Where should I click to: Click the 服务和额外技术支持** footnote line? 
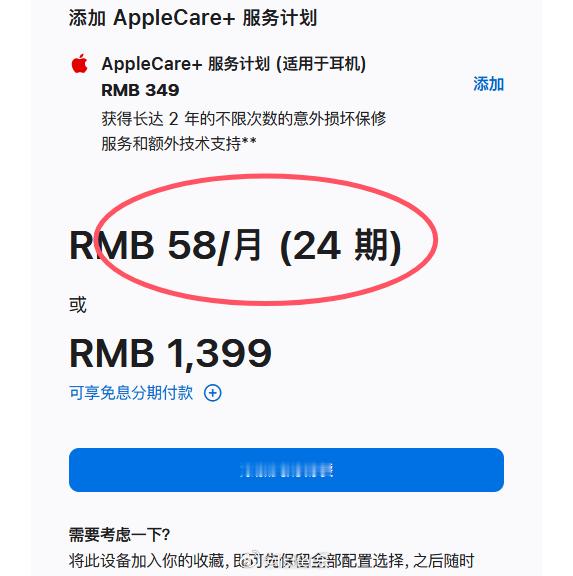(x=179, y=143)
